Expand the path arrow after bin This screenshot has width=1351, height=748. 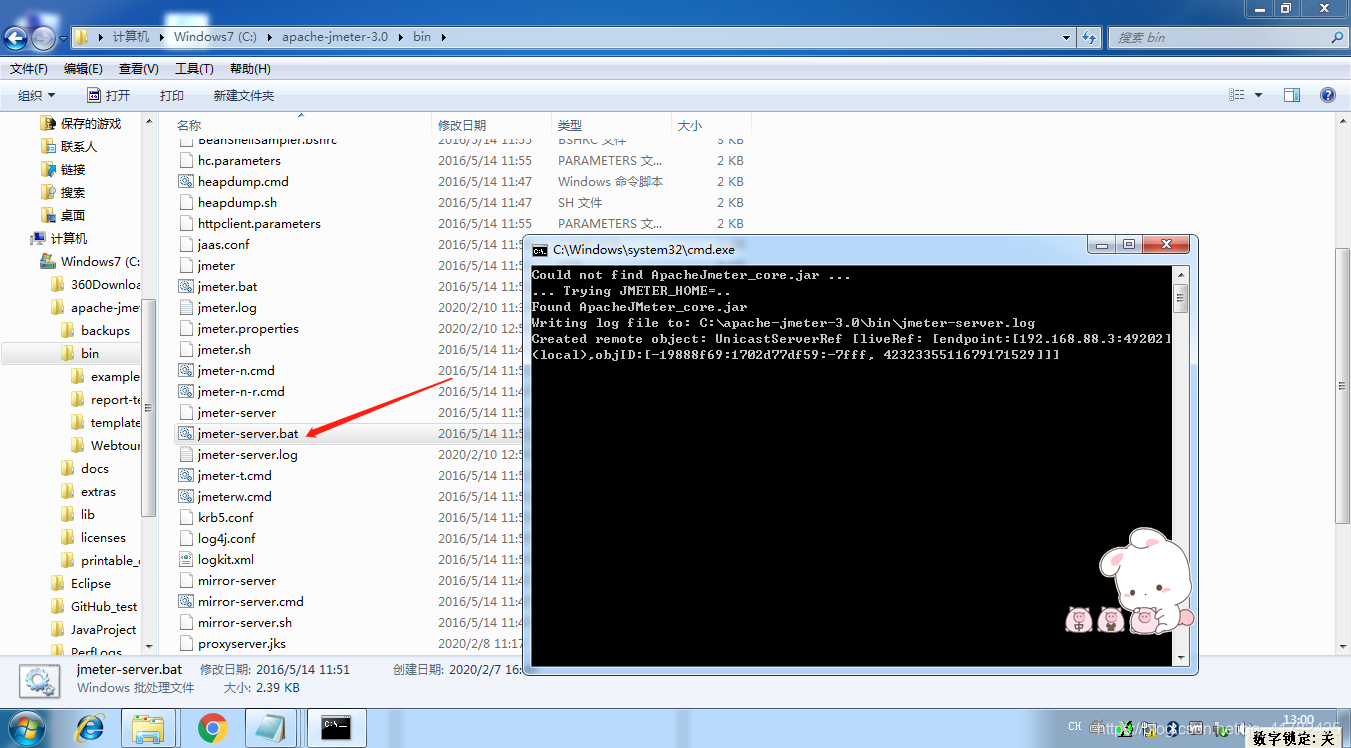point(443,37)
